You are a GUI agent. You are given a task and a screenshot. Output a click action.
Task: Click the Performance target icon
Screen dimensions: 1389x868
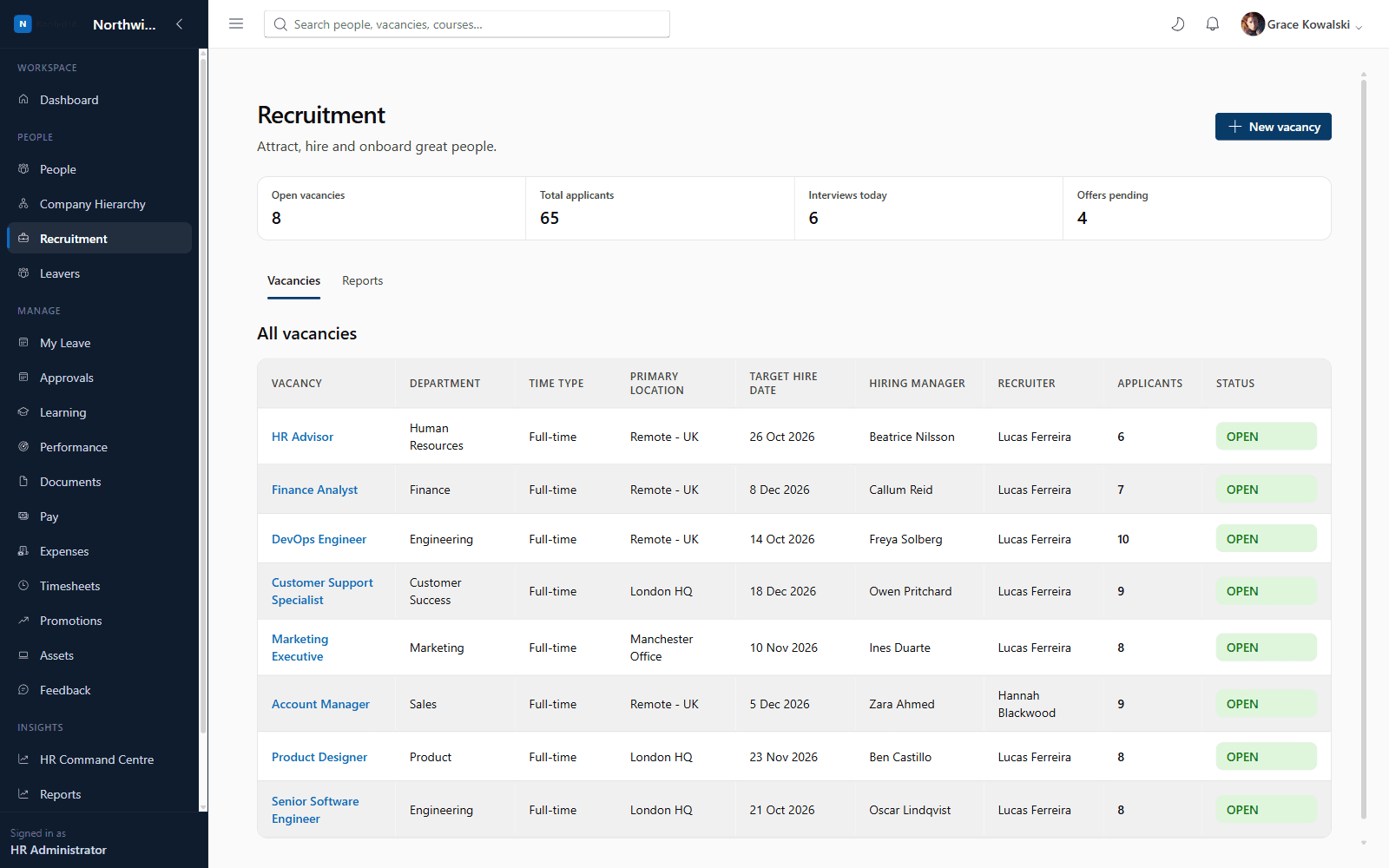coord(23,446)
